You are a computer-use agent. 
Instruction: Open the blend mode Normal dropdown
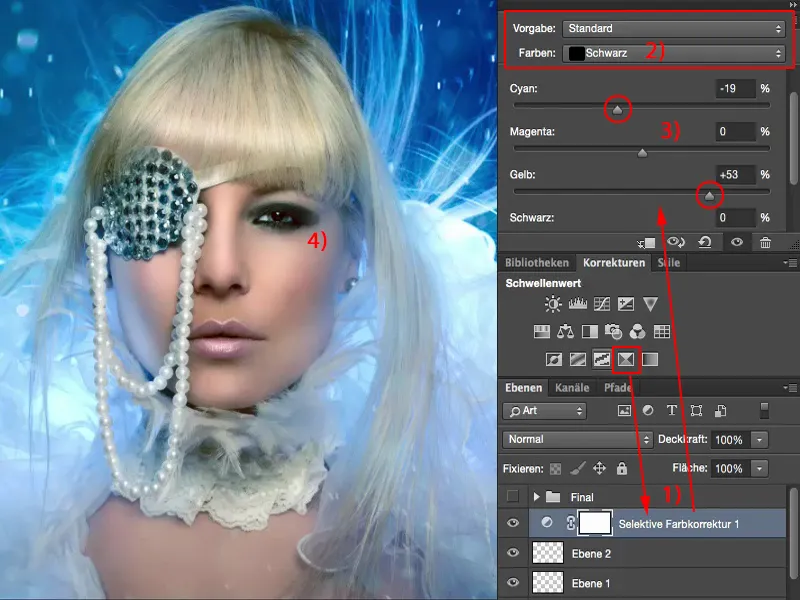coord(578,439)
